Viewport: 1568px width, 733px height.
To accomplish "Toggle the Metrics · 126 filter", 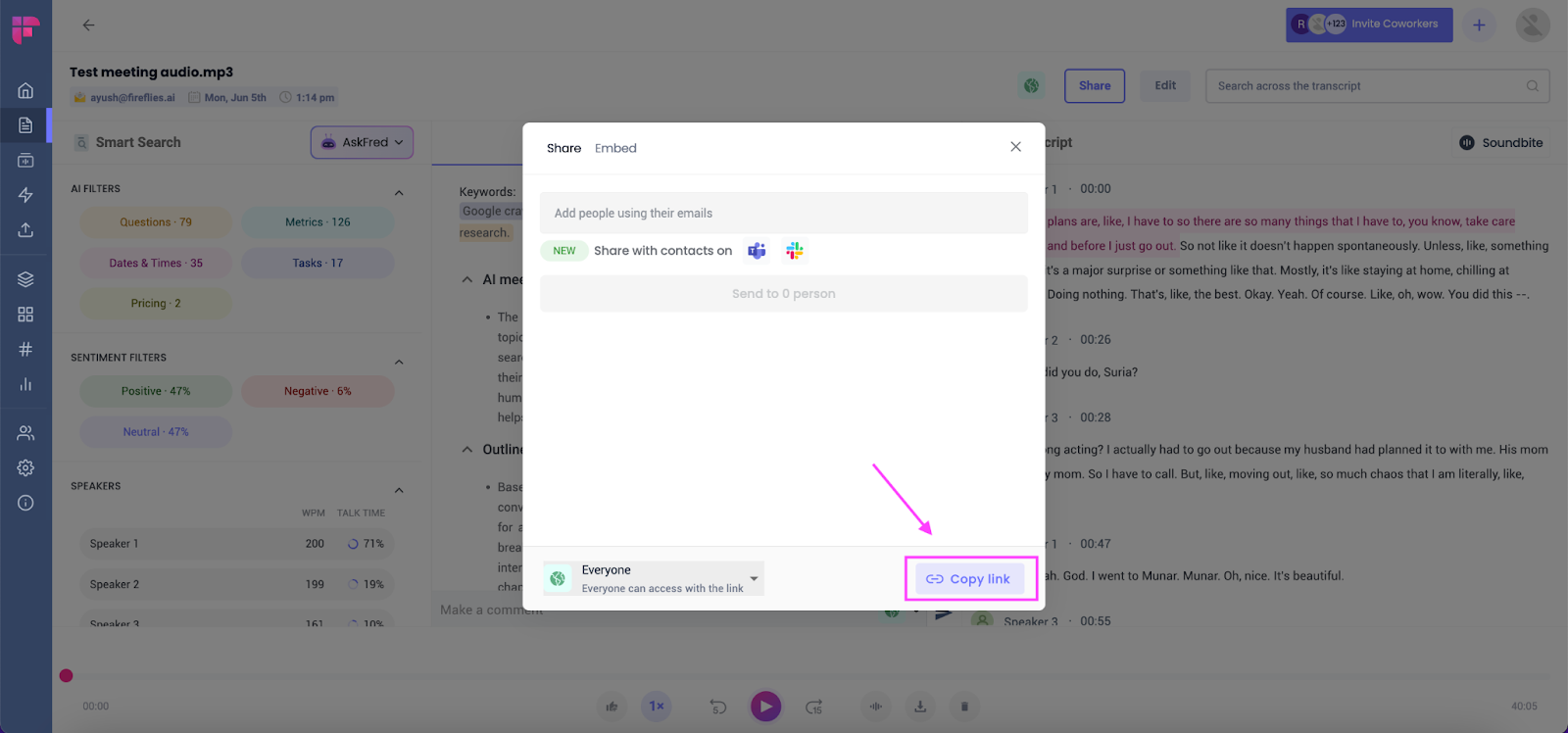I will coord(318,222).
